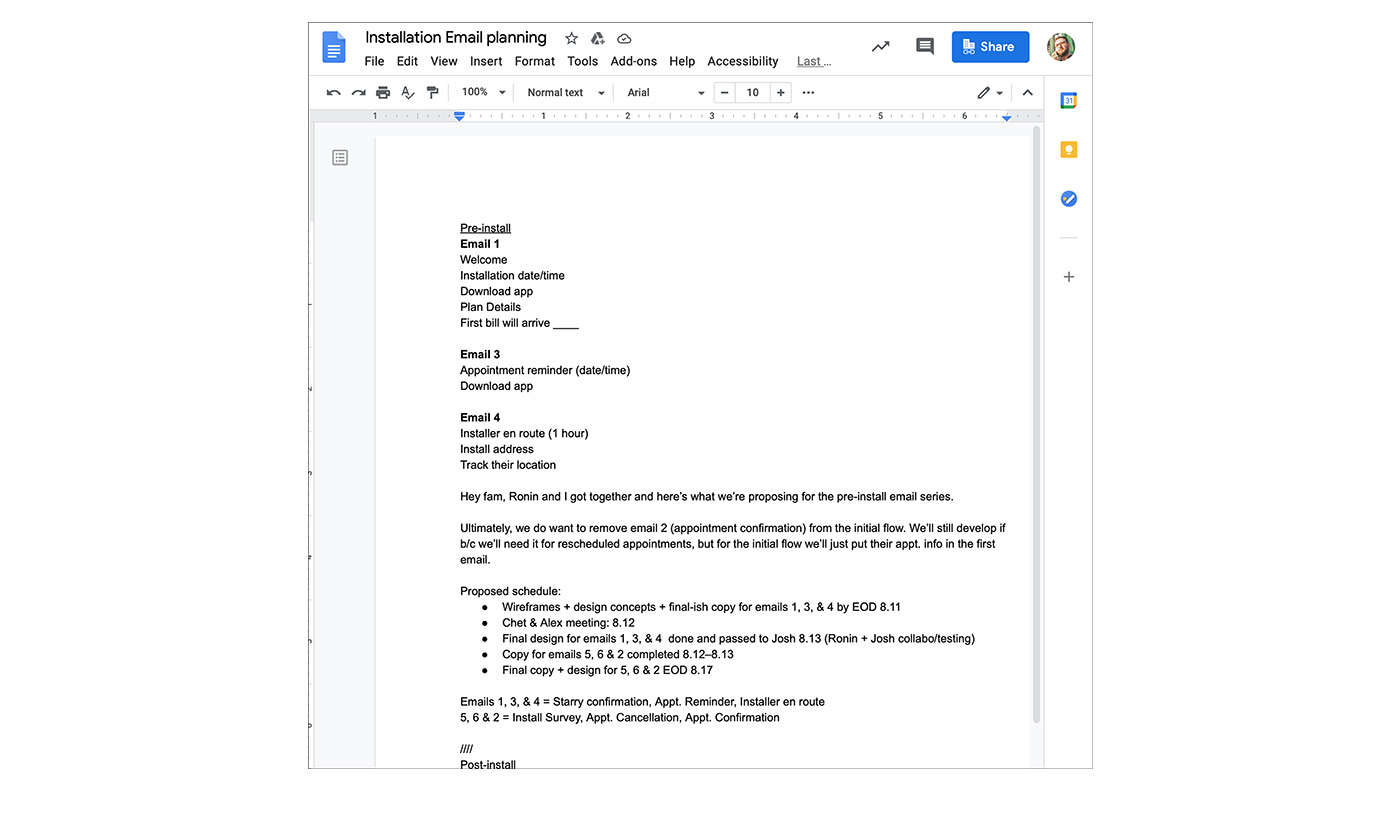Image resolution: width=1400 pixels, height=814 pixels.
Task: Click the 'Post-install' line
Action: point(488,765)
